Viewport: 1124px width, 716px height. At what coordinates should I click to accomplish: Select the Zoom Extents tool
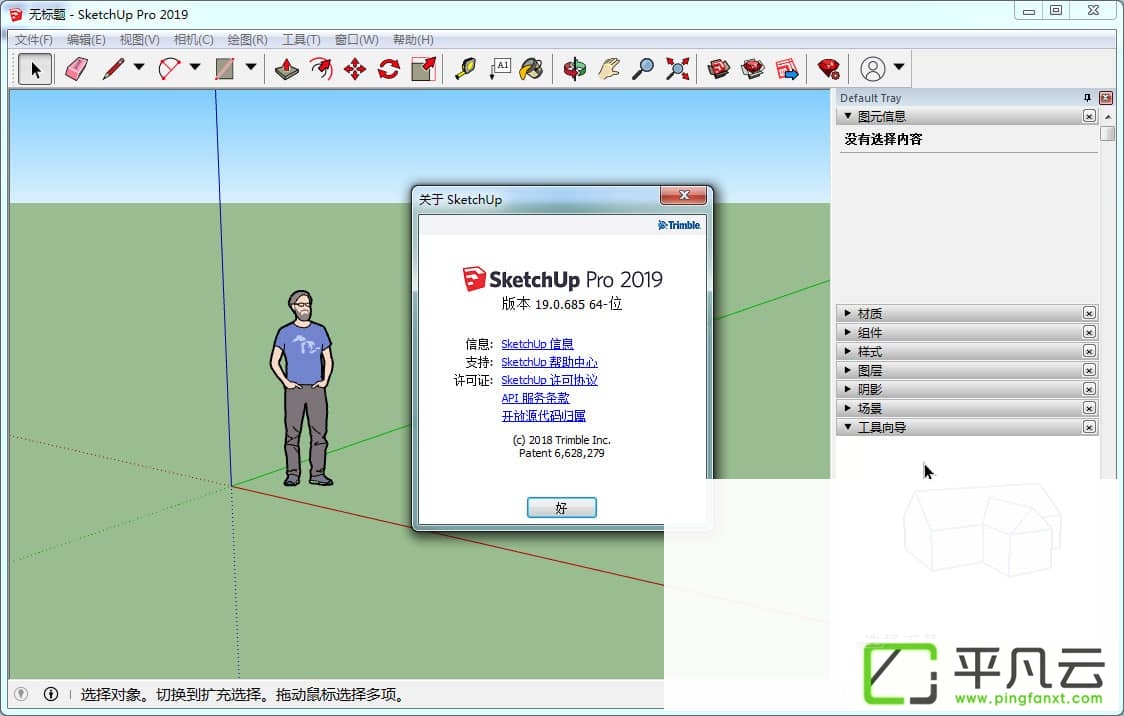point(677,70)
